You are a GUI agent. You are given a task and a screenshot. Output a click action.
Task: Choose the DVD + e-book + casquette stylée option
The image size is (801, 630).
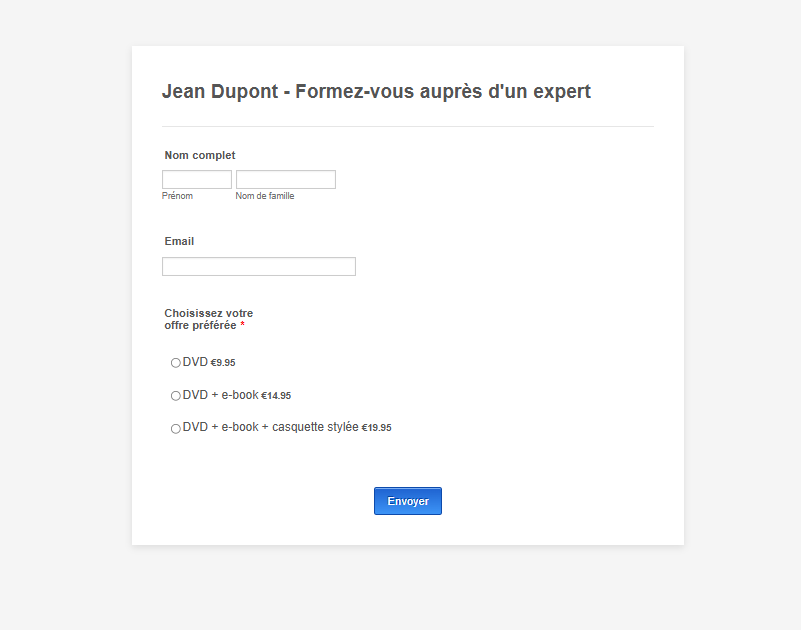[x=175, y=428]
